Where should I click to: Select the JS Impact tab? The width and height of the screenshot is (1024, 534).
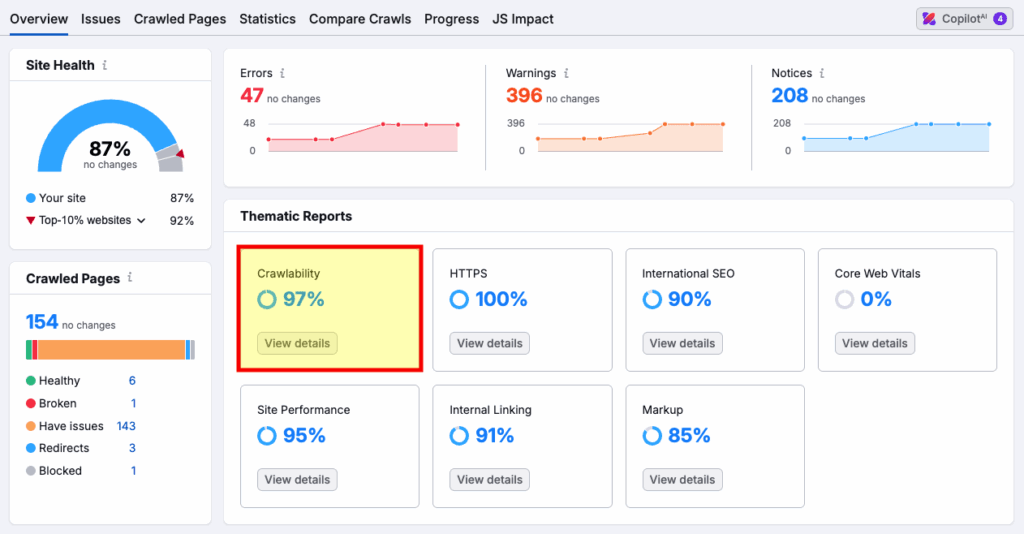(x=522, y=19)
